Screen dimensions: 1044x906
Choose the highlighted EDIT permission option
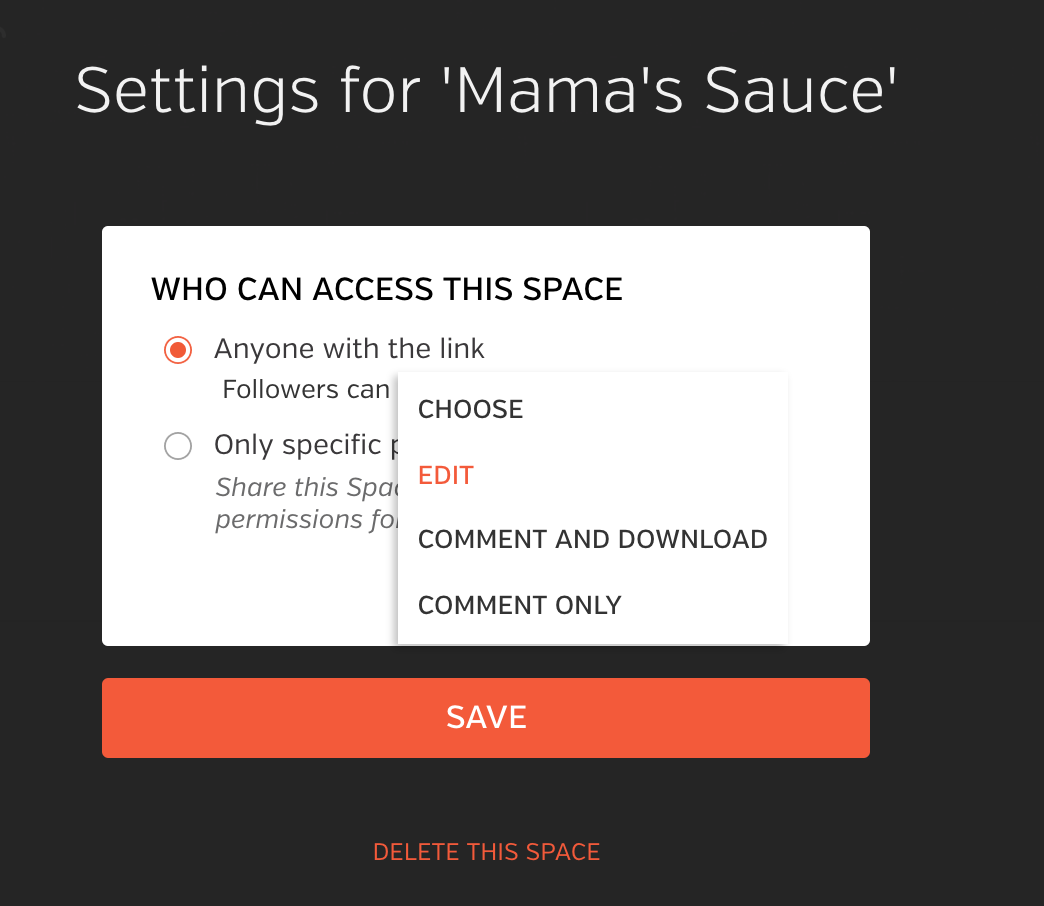[446, 475]
